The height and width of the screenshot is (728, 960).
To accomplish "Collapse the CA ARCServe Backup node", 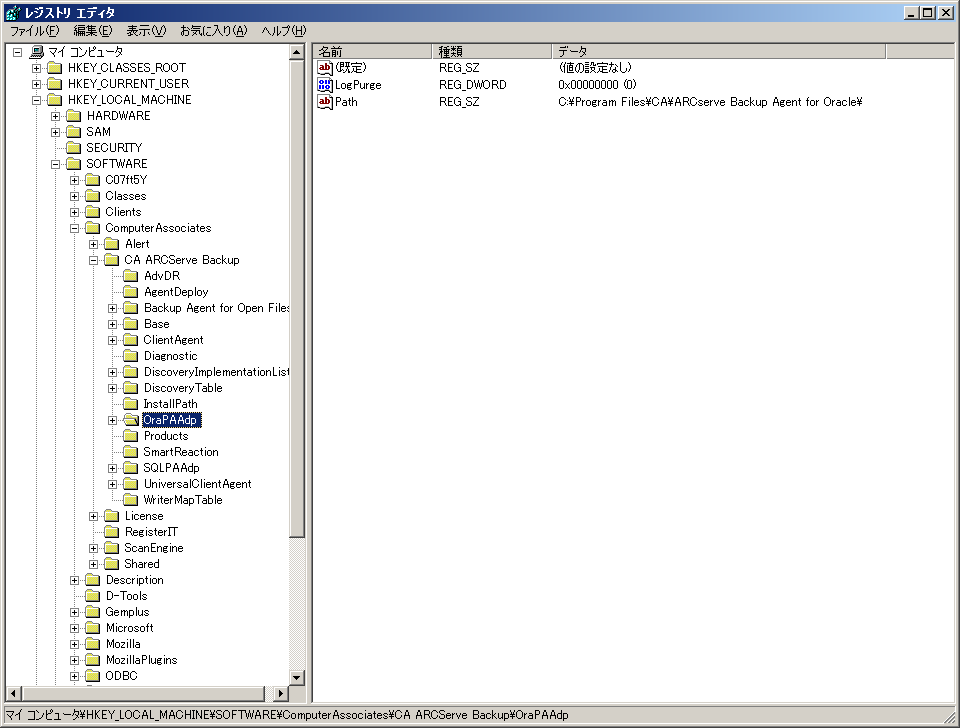I will pyautogui.click(x=94, y=260).
